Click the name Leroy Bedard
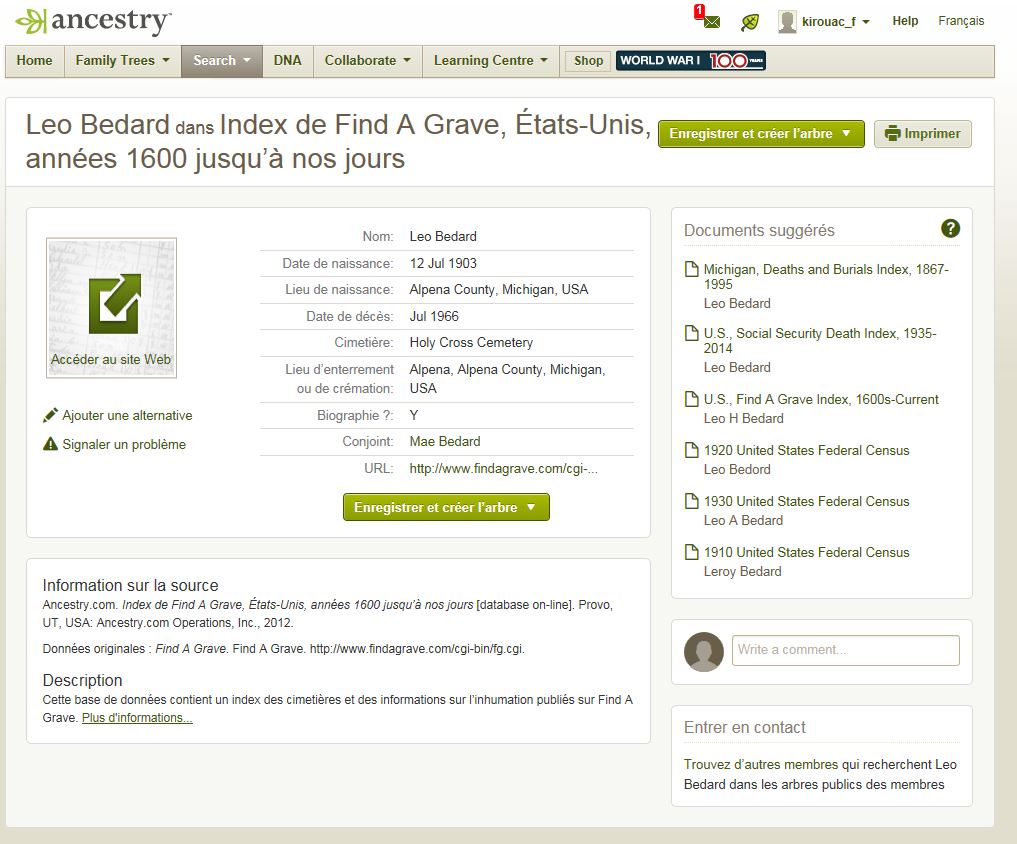1017x844 pixels. point(743,572)
